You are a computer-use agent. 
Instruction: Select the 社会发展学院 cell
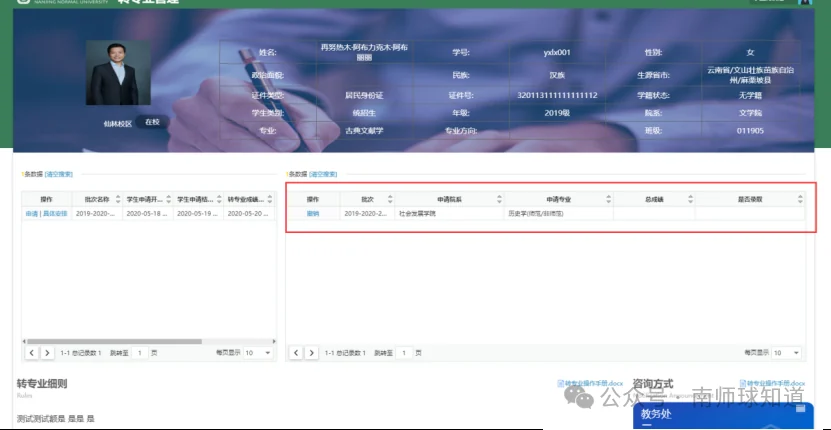pos(449,214)
